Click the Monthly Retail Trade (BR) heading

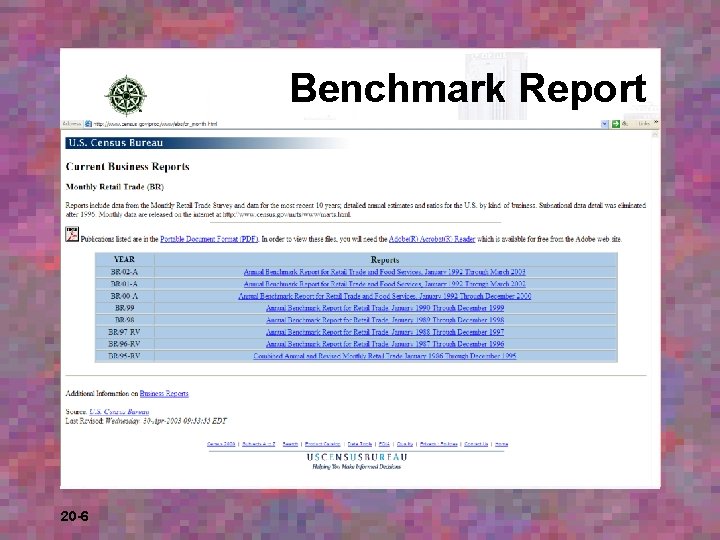pos(115,187)
